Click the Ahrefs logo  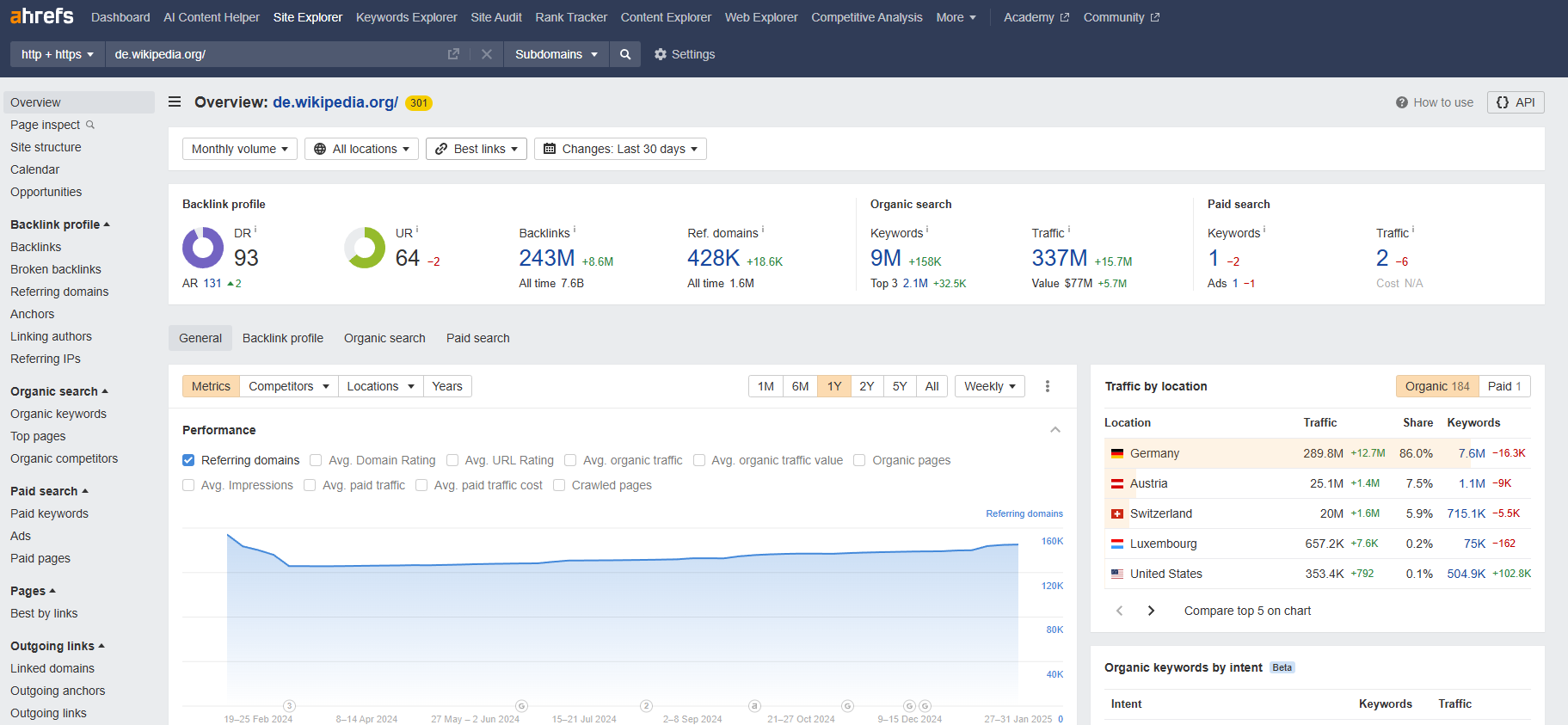click(42, 16)
